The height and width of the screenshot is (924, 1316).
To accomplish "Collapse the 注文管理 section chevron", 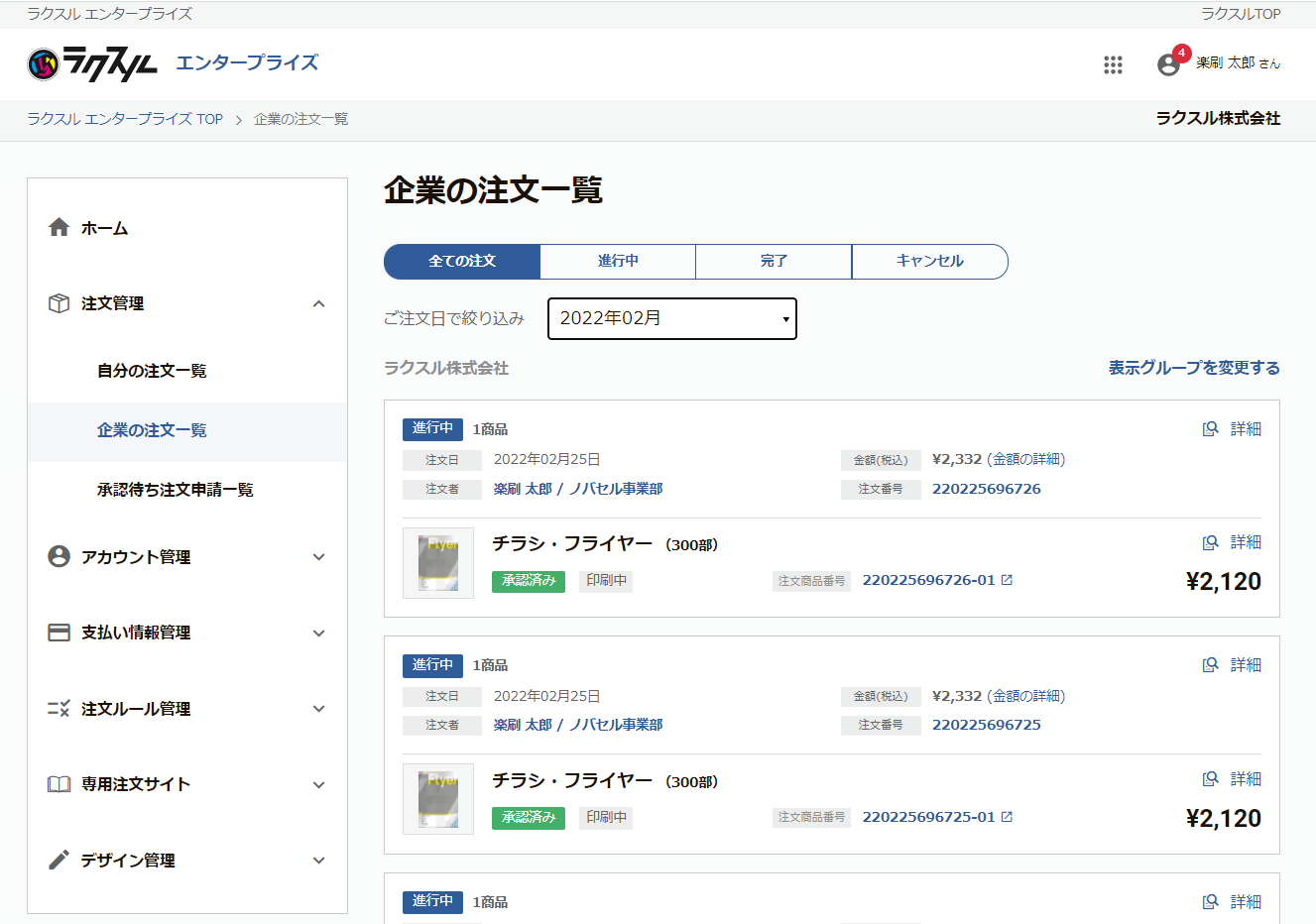I will pos(318,303).
